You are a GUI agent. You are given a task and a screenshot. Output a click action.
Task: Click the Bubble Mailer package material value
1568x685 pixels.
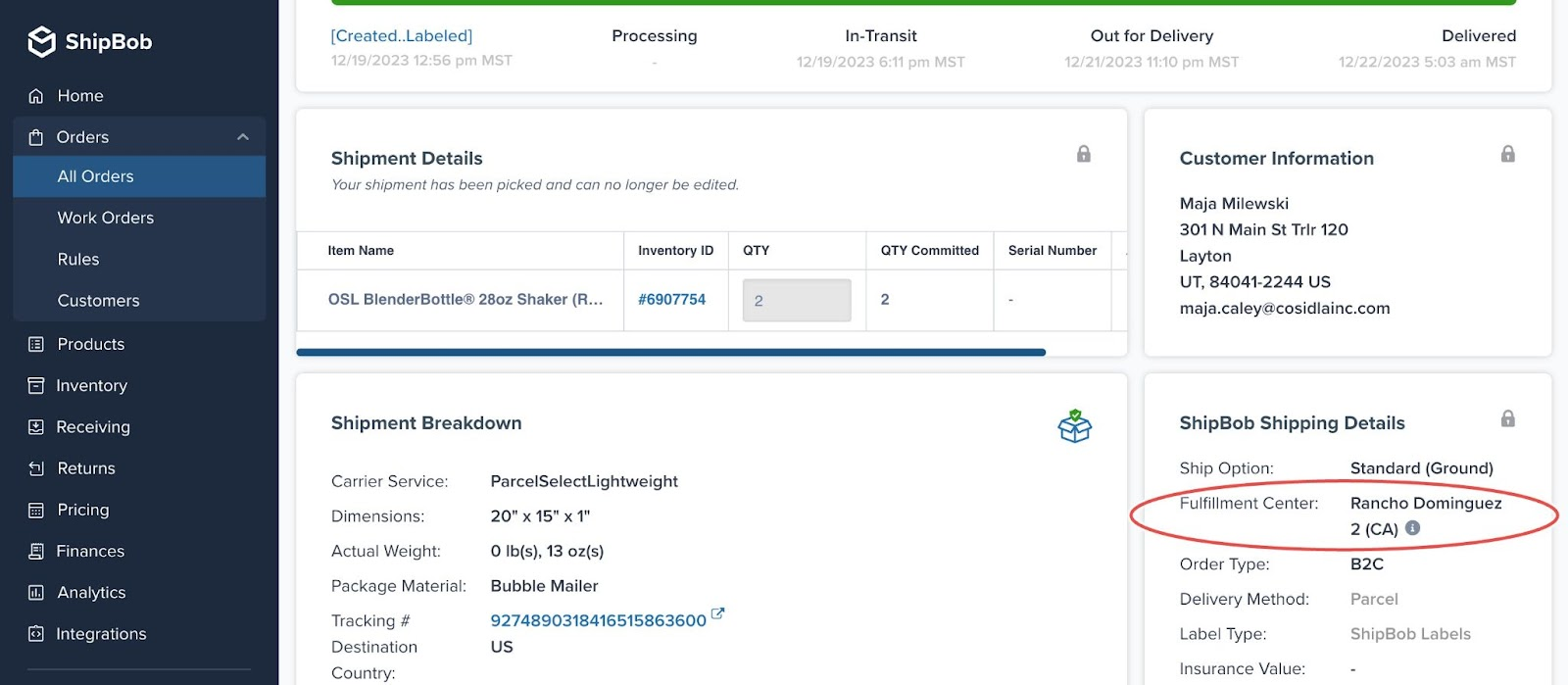point(544,586)
